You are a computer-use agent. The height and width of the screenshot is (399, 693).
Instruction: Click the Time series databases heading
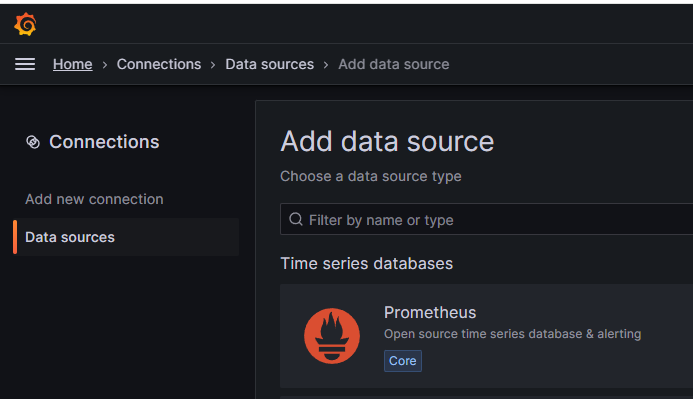point(366,263)
